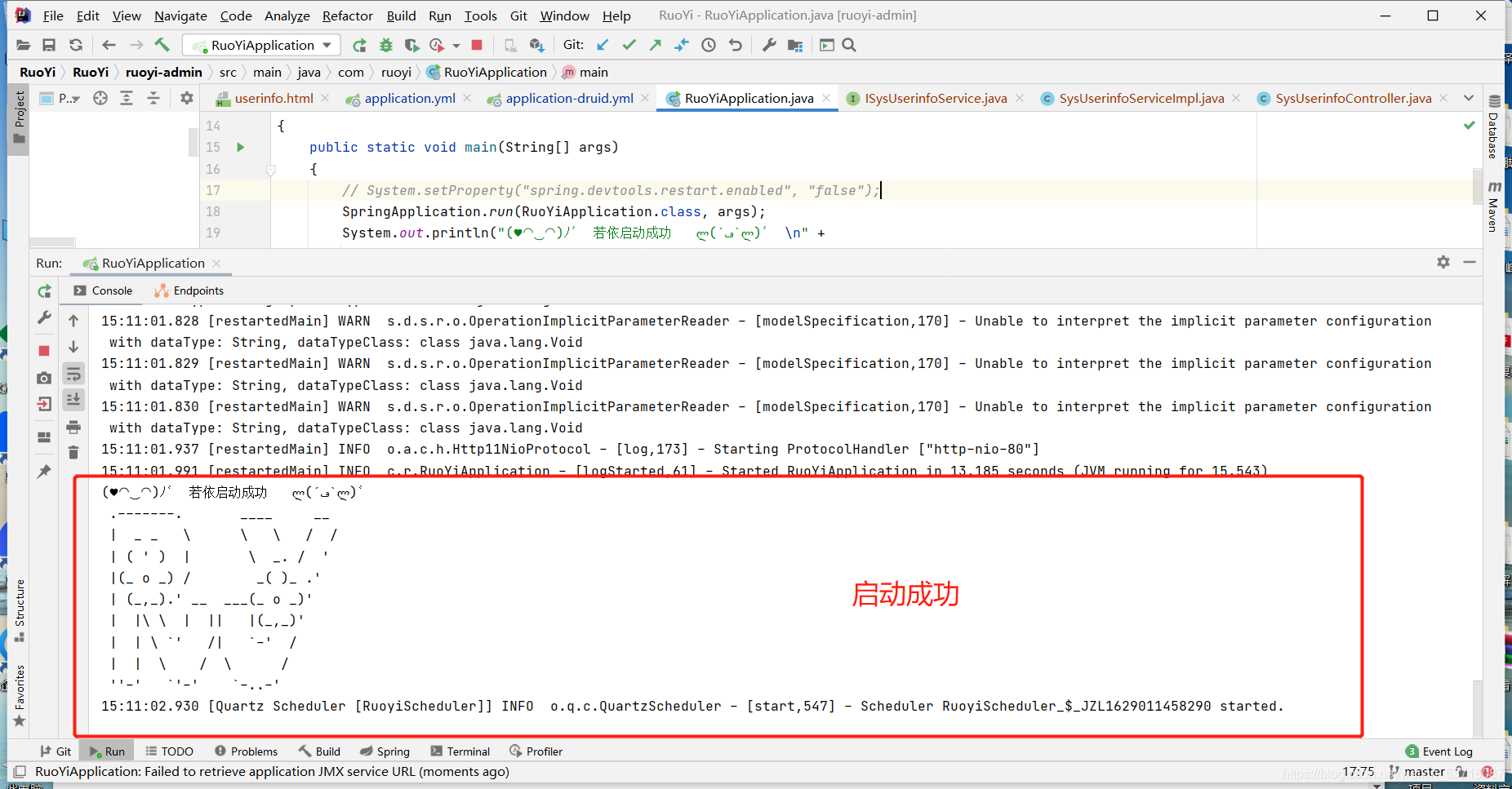Open RuoYiApplication run configuration dropdown
1512x789 pixels.
point(260,45)
